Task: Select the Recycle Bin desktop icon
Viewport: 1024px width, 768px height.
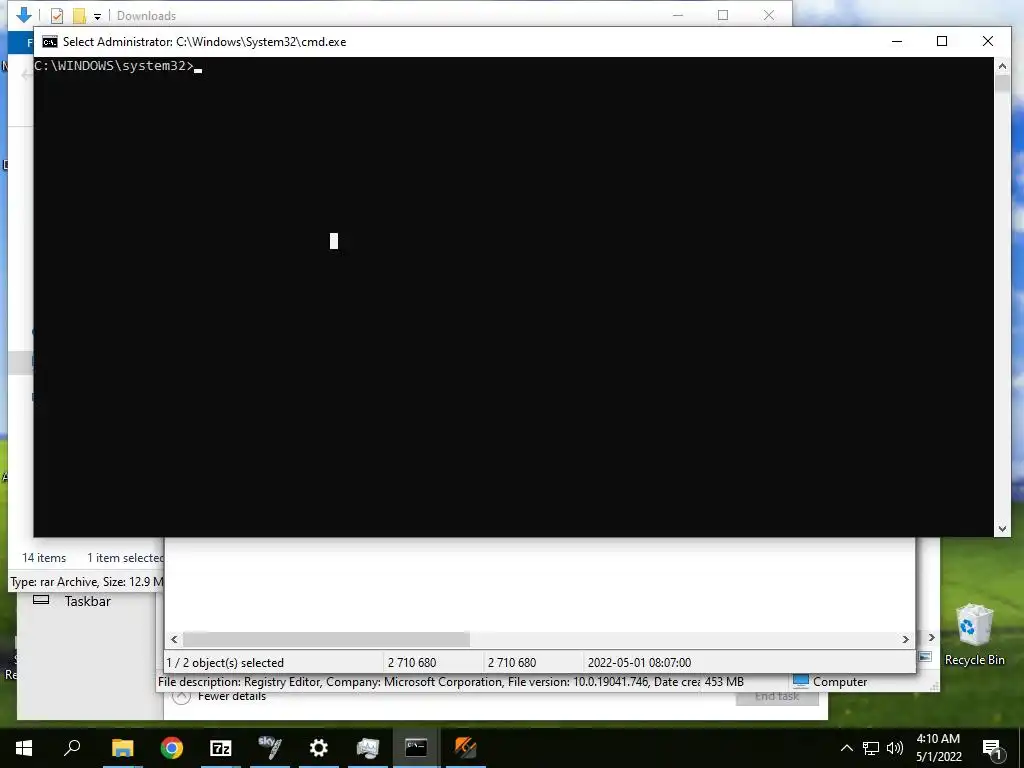Action: (974, 635)
